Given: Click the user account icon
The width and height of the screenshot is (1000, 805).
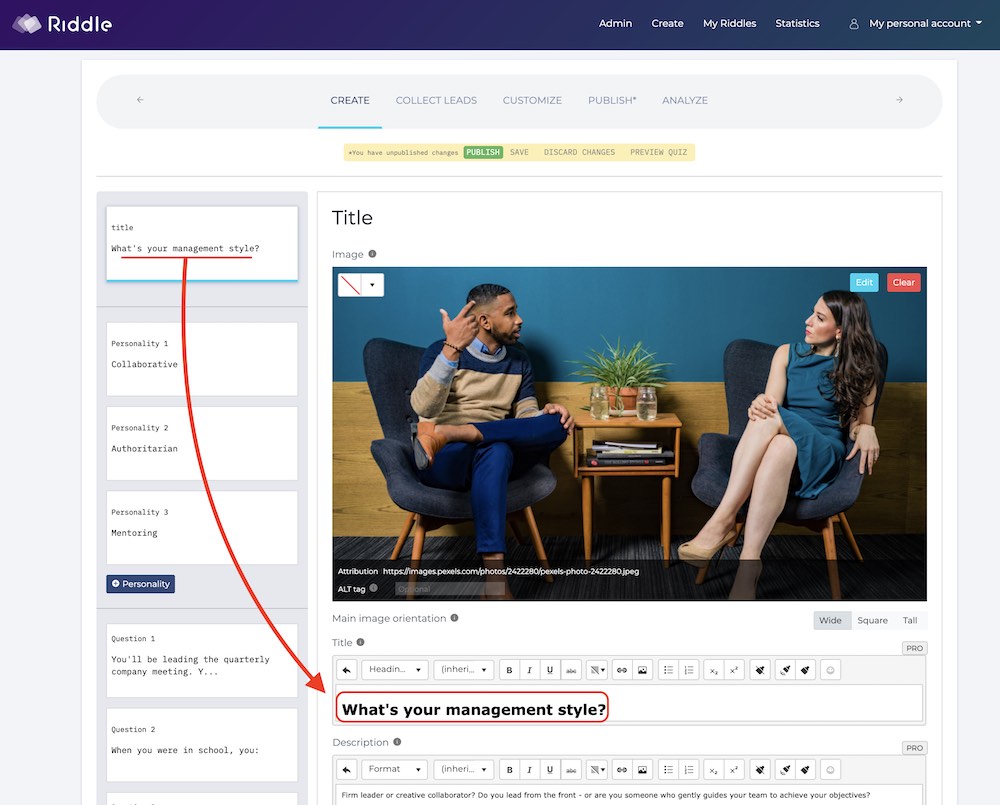Looking at the screenshot, I should (853, 24).
